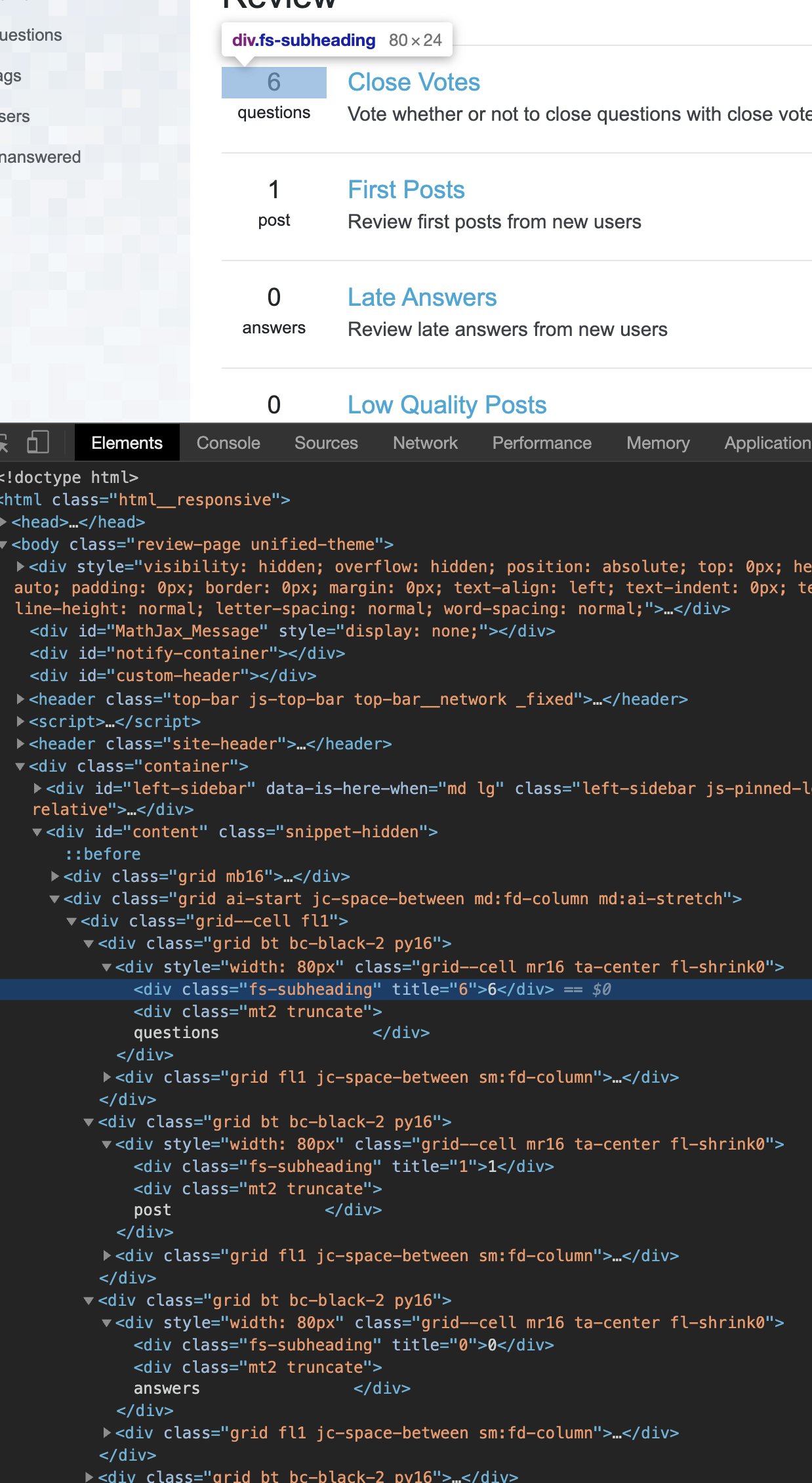Click the 'questions' label under the count

[274, 112]
